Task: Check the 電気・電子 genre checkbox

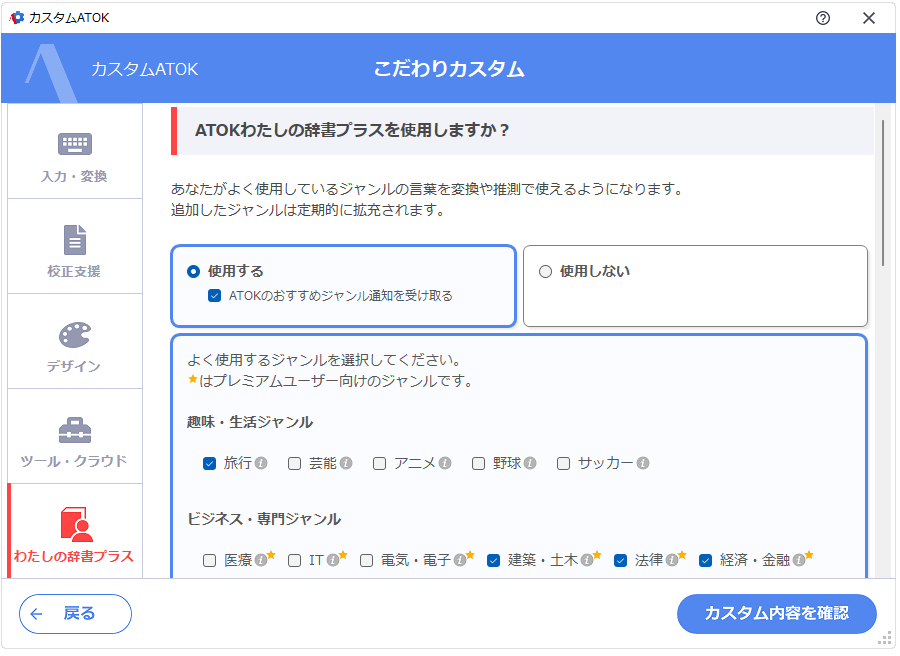Action: (366, 560)
